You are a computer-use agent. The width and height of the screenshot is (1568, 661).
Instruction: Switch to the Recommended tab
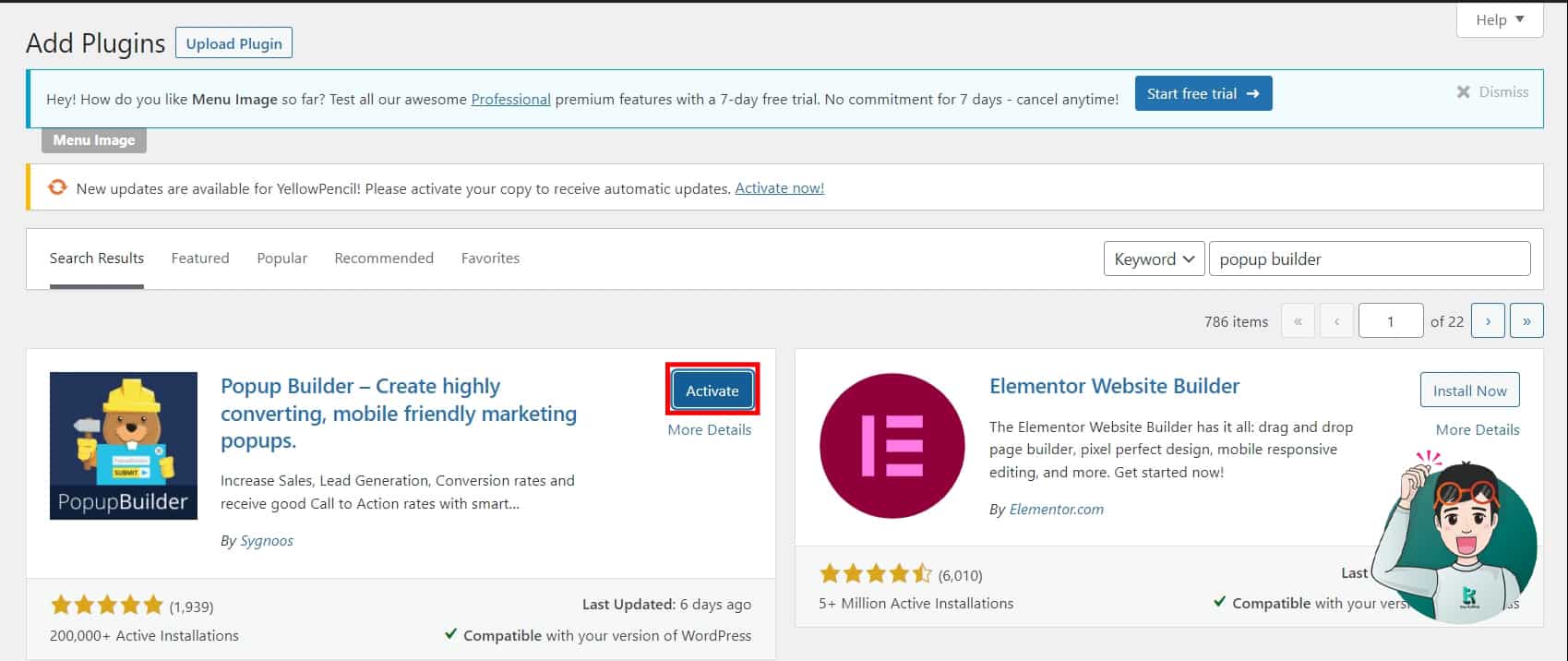[x=384, y=258]
